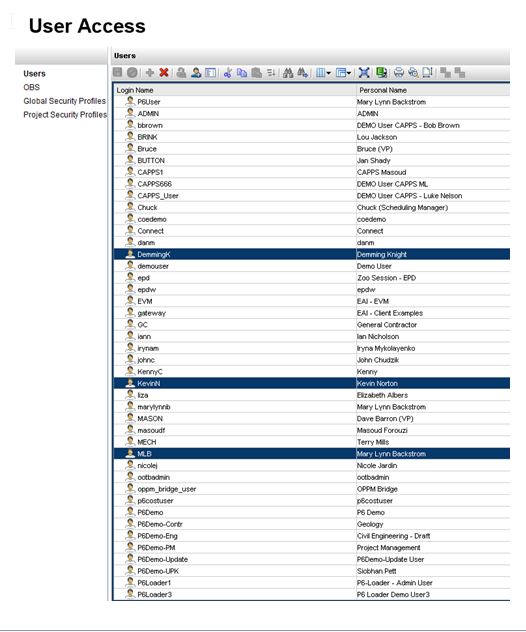Click the user icon beside Bruce

click(130, 148)
